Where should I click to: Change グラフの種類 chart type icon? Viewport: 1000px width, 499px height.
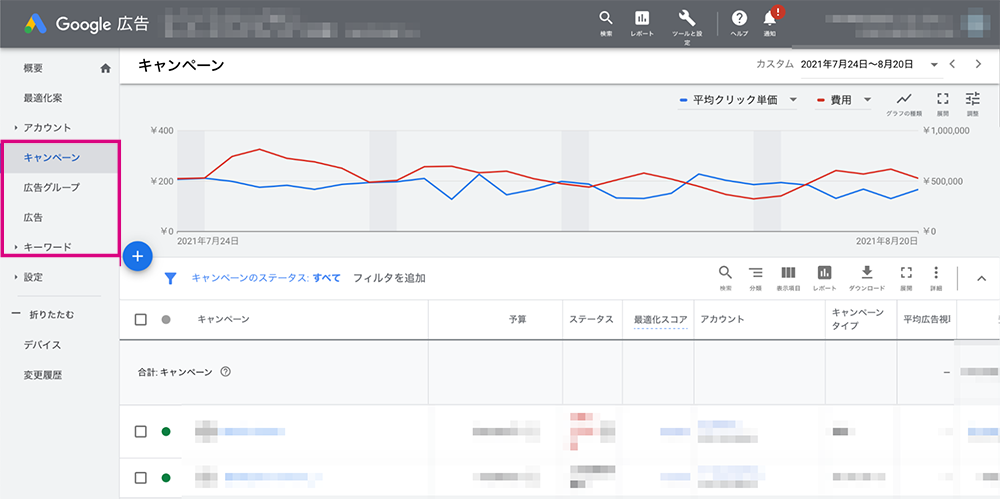coord(904,99)
